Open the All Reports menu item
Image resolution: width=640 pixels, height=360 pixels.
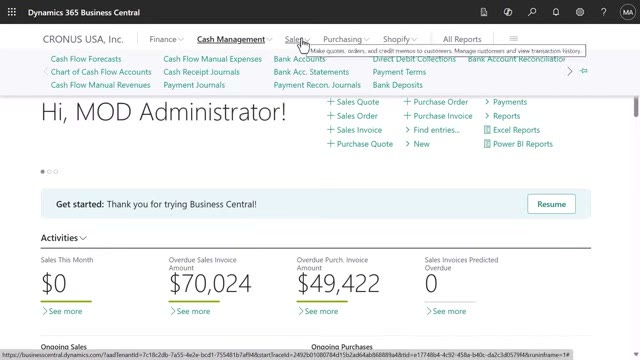pos(462,39)
